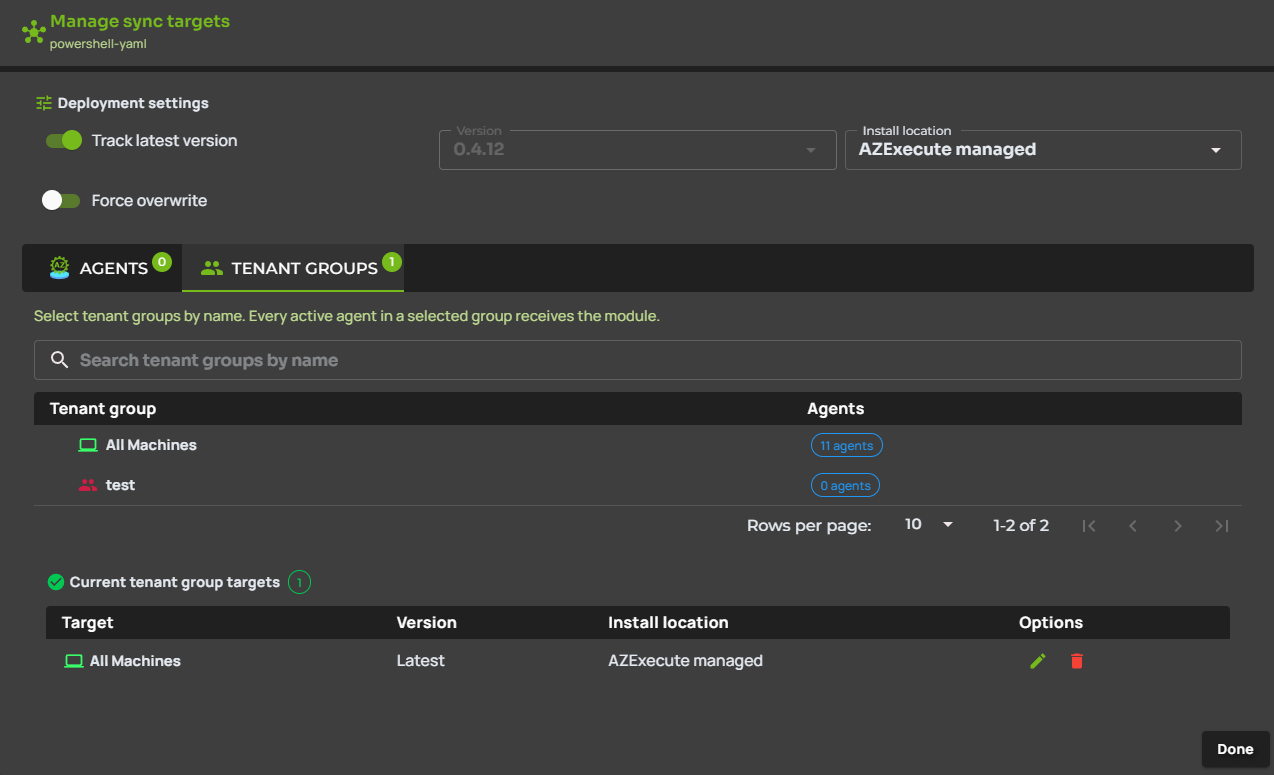1274x775 pixels.
Task: Click the powershell-yaml module name
Action: tap(98, 44)
